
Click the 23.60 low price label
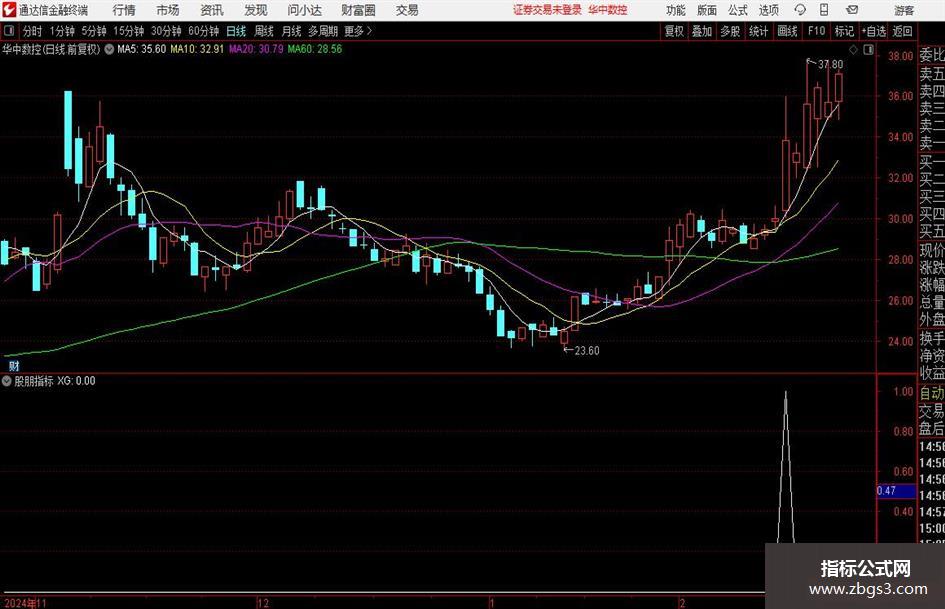click(x=586, y=351)
